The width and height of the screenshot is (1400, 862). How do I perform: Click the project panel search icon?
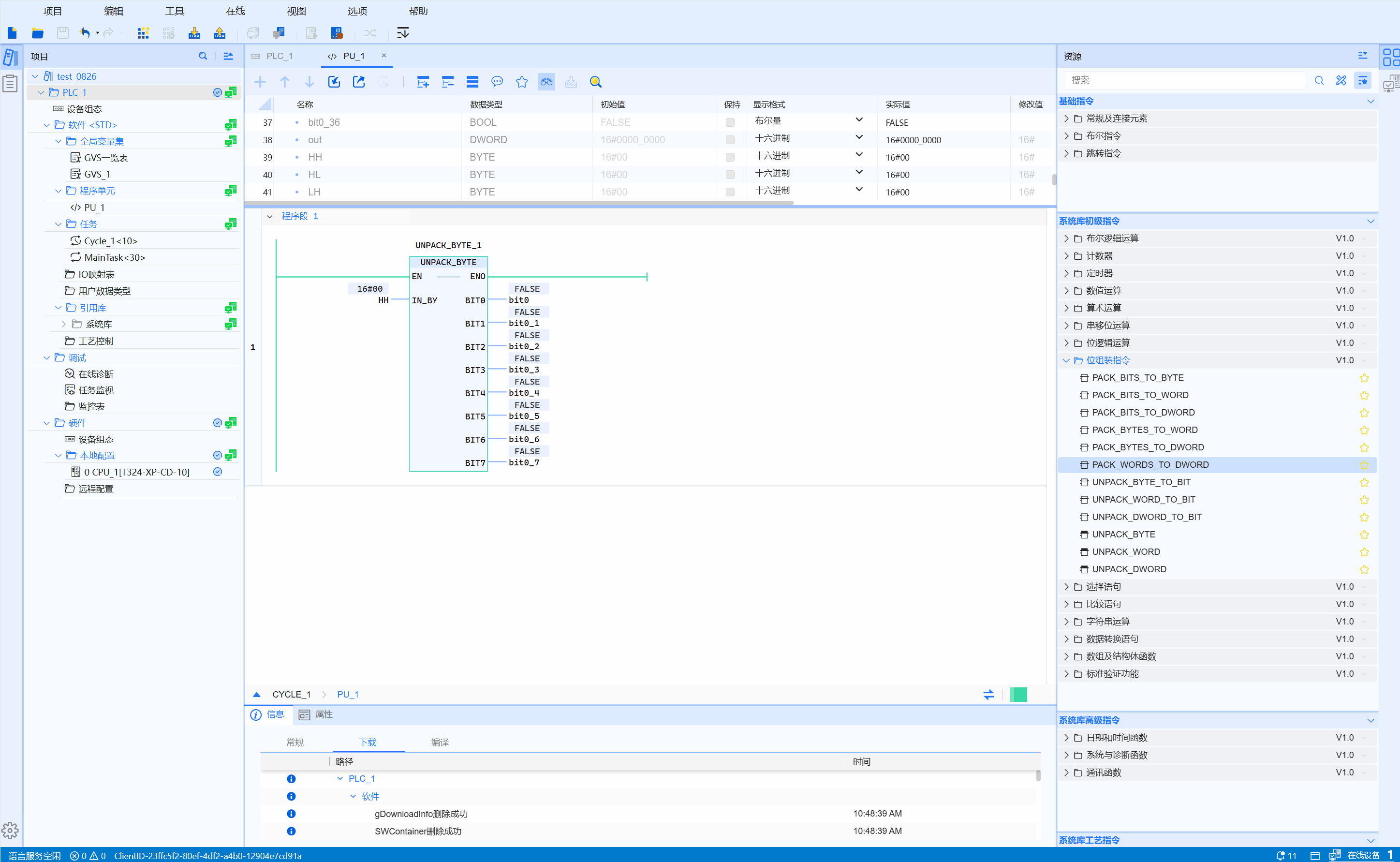click(203, 56)
